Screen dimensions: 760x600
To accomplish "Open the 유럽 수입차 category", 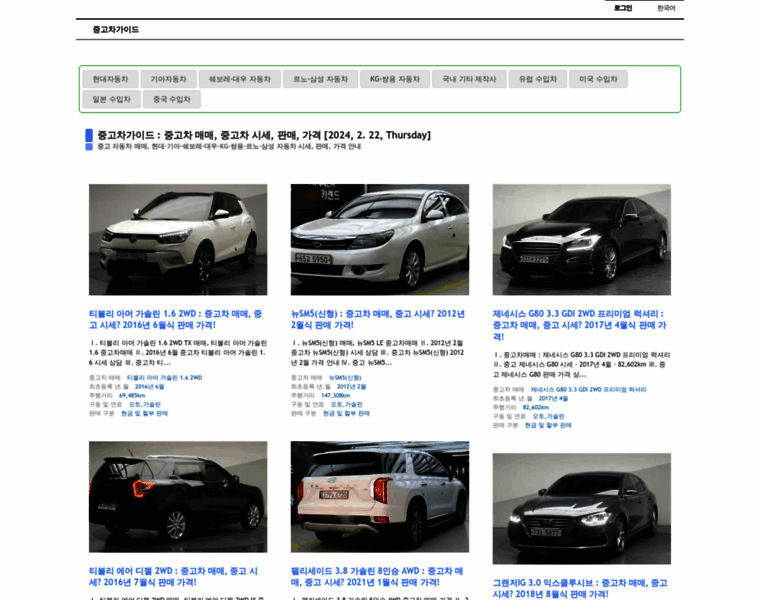I will pos(538,79).
